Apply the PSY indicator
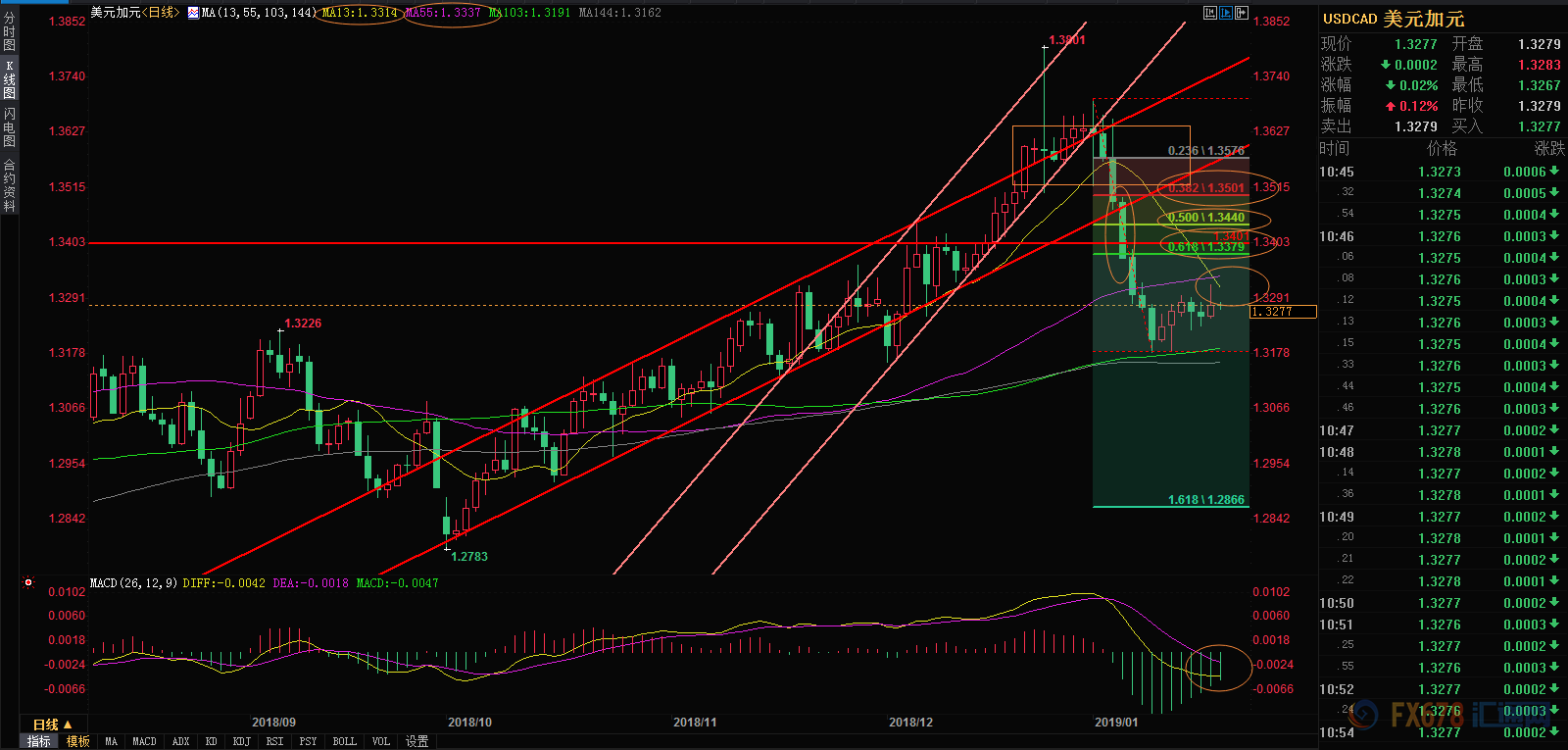The image size is (1568, 750). click(x=308, y=741)
